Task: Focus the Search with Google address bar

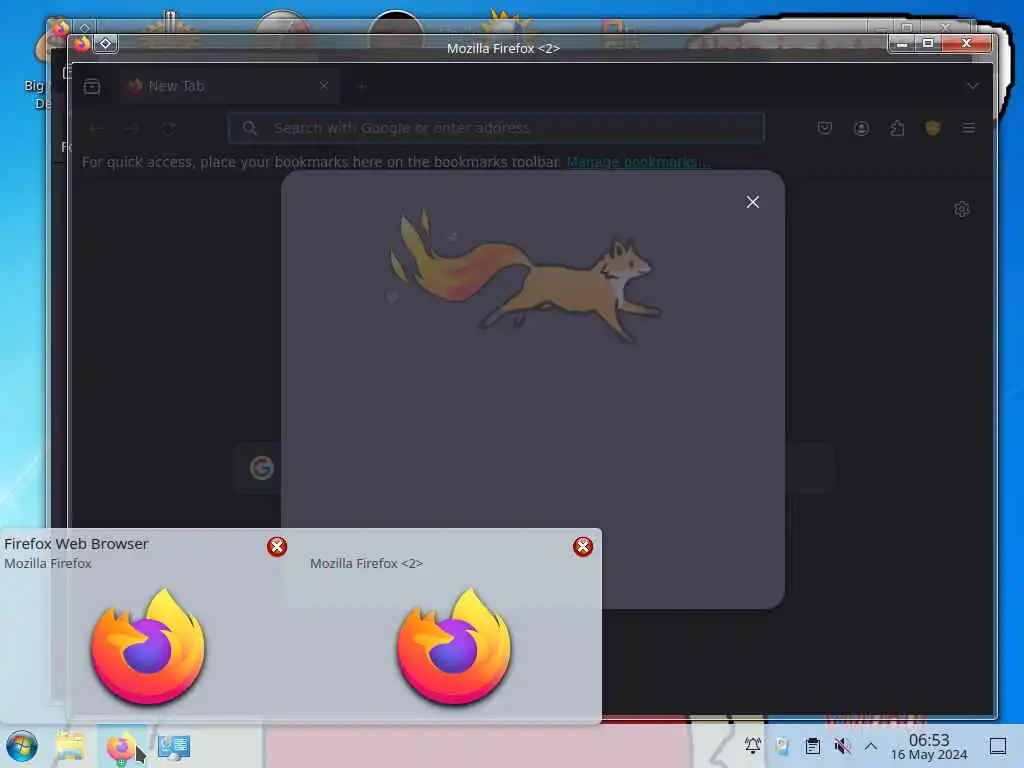Action: 496,128
